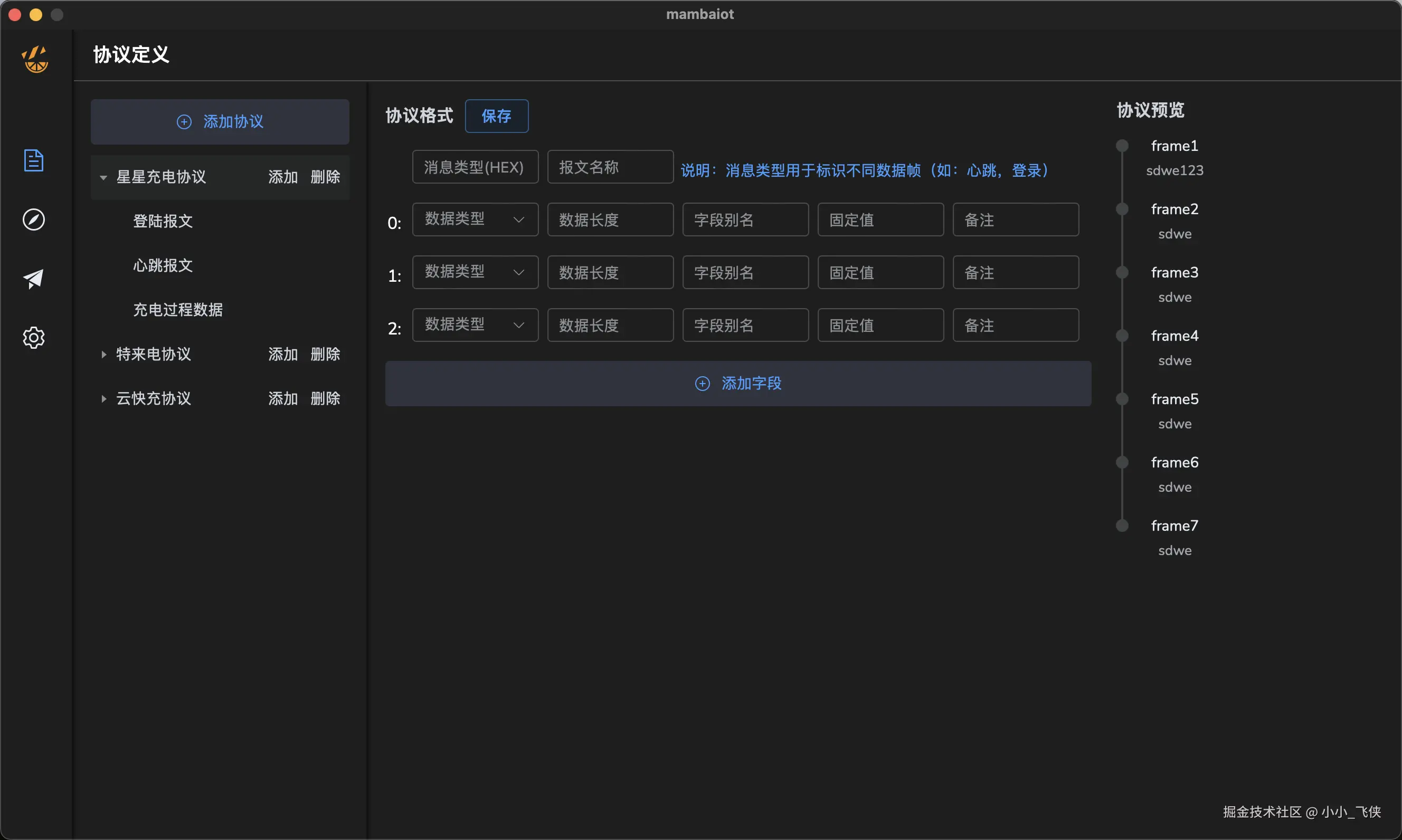Open the document protocol page icon
1402x840 pixels.
pos(34,161)
